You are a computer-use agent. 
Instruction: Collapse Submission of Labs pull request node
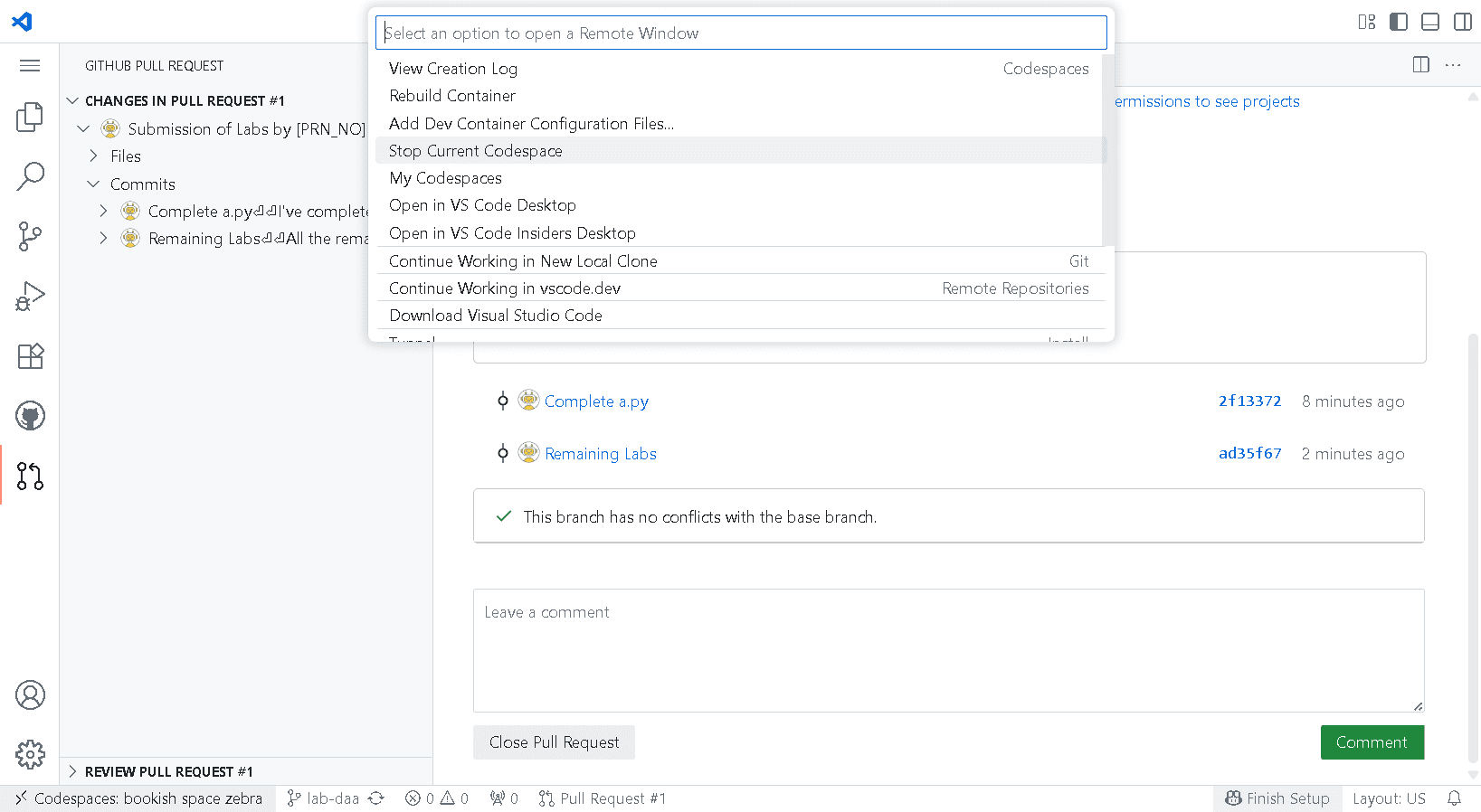83,128
